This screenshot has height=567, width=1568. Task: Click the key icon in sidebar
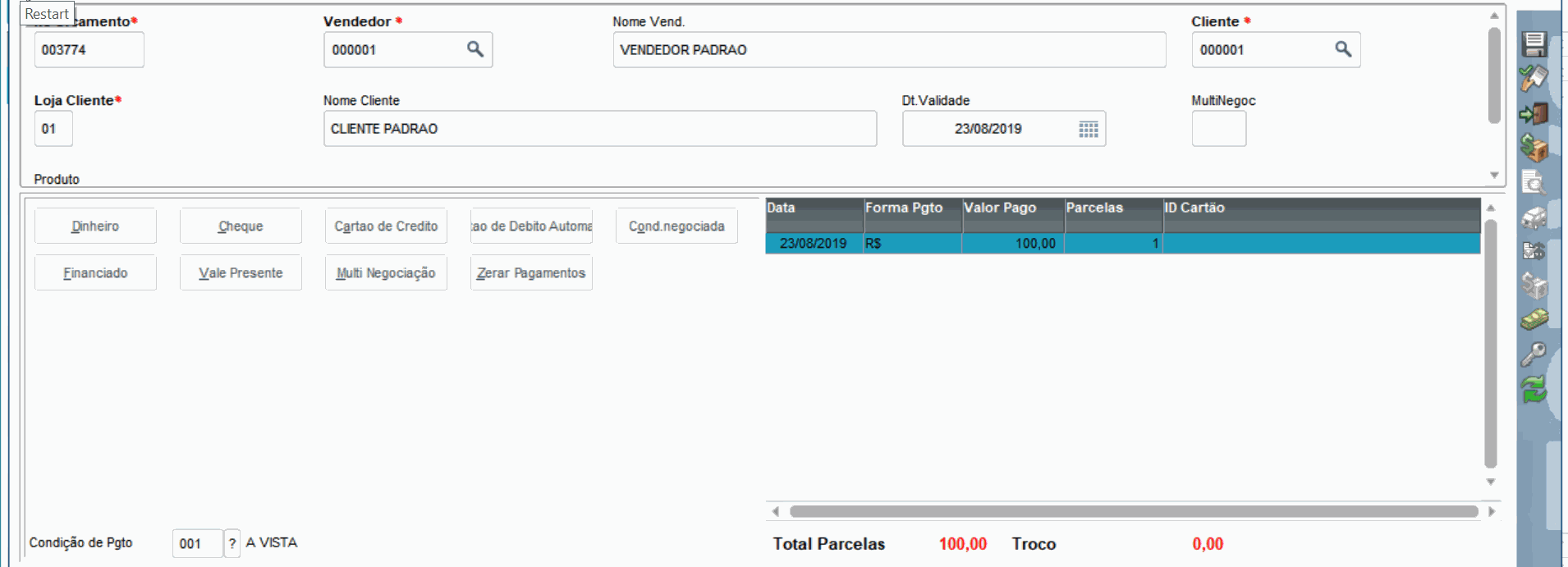pos(1534,354)
